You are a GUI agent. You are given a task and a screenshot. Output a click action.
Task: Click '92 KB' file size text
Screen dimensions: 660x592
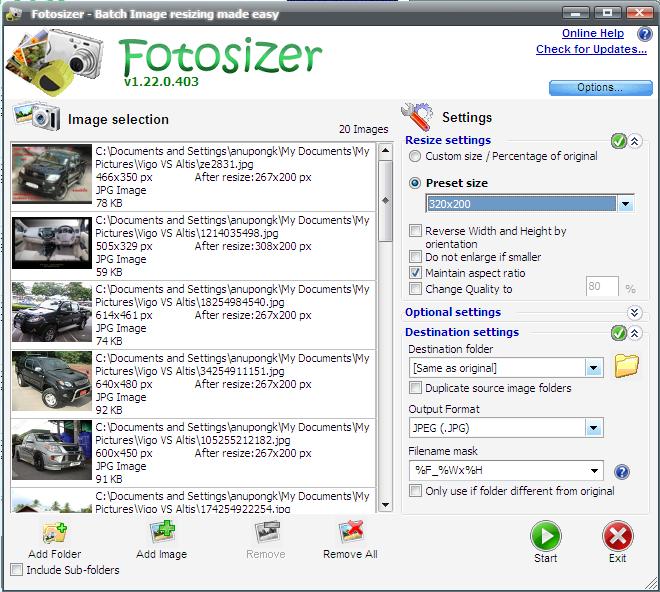click(x=109, y=410)
